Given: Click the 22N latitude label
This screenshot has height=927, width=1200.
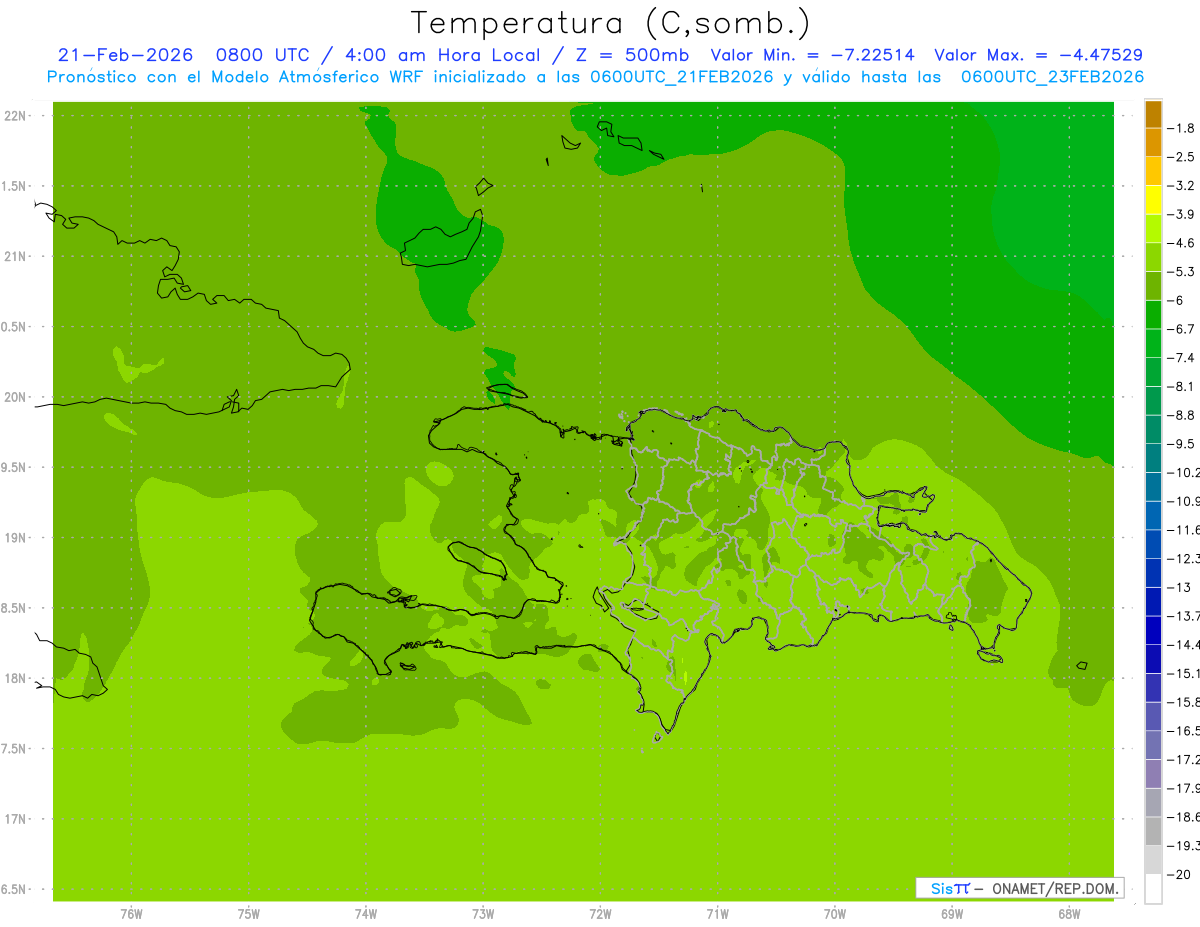Looking at the screenshot, I should [x=16, y=116].
